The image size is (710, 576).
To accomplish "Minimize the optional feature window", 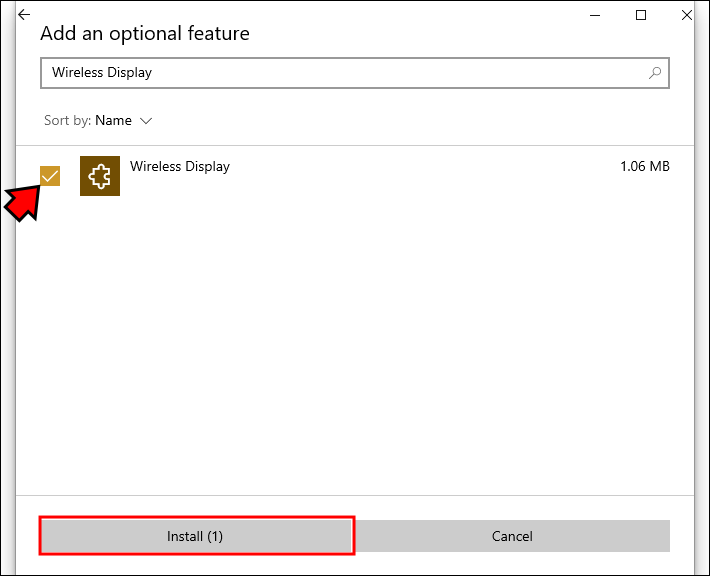I will 596,15.
